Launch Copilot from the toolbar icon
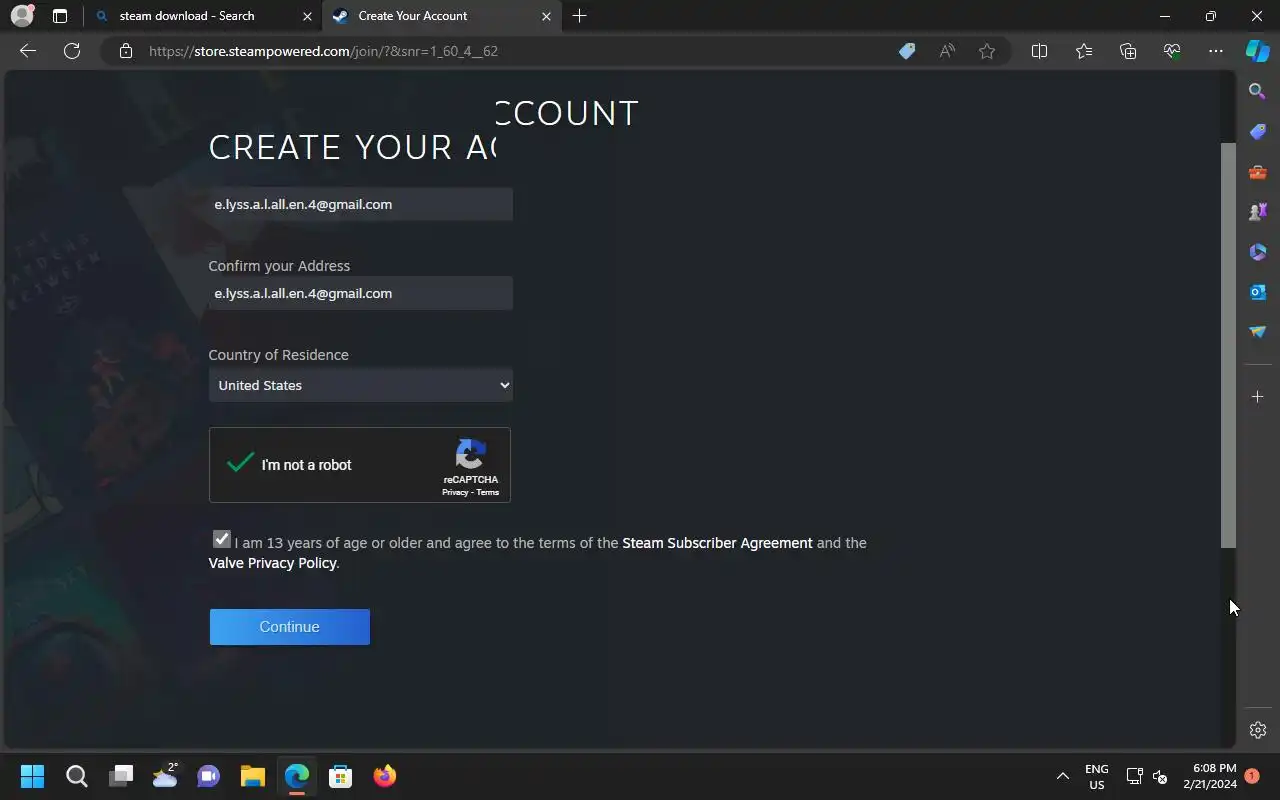Screen dimensions: 1280x800 coord(1258,51)
